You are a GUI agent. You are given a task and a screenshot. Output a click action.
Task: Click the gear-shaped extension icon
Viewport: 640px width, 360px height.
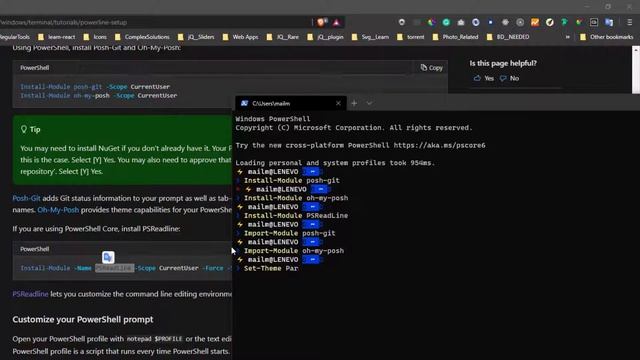point(505,22)
